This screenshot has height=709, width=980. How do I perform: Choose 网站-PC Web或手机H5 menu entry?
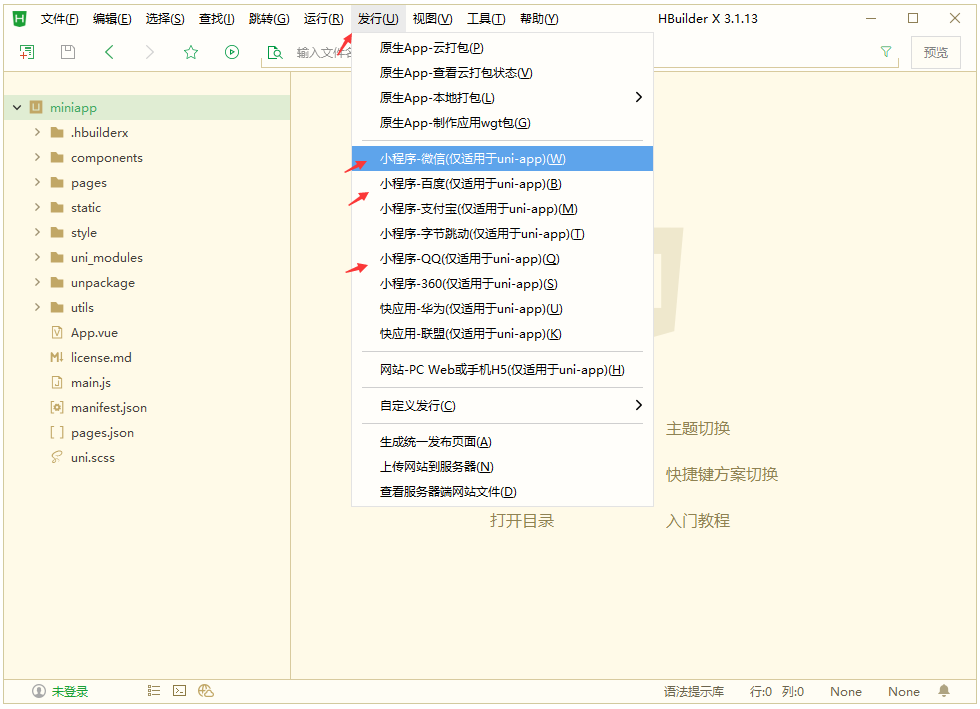[x=502, y=370]
